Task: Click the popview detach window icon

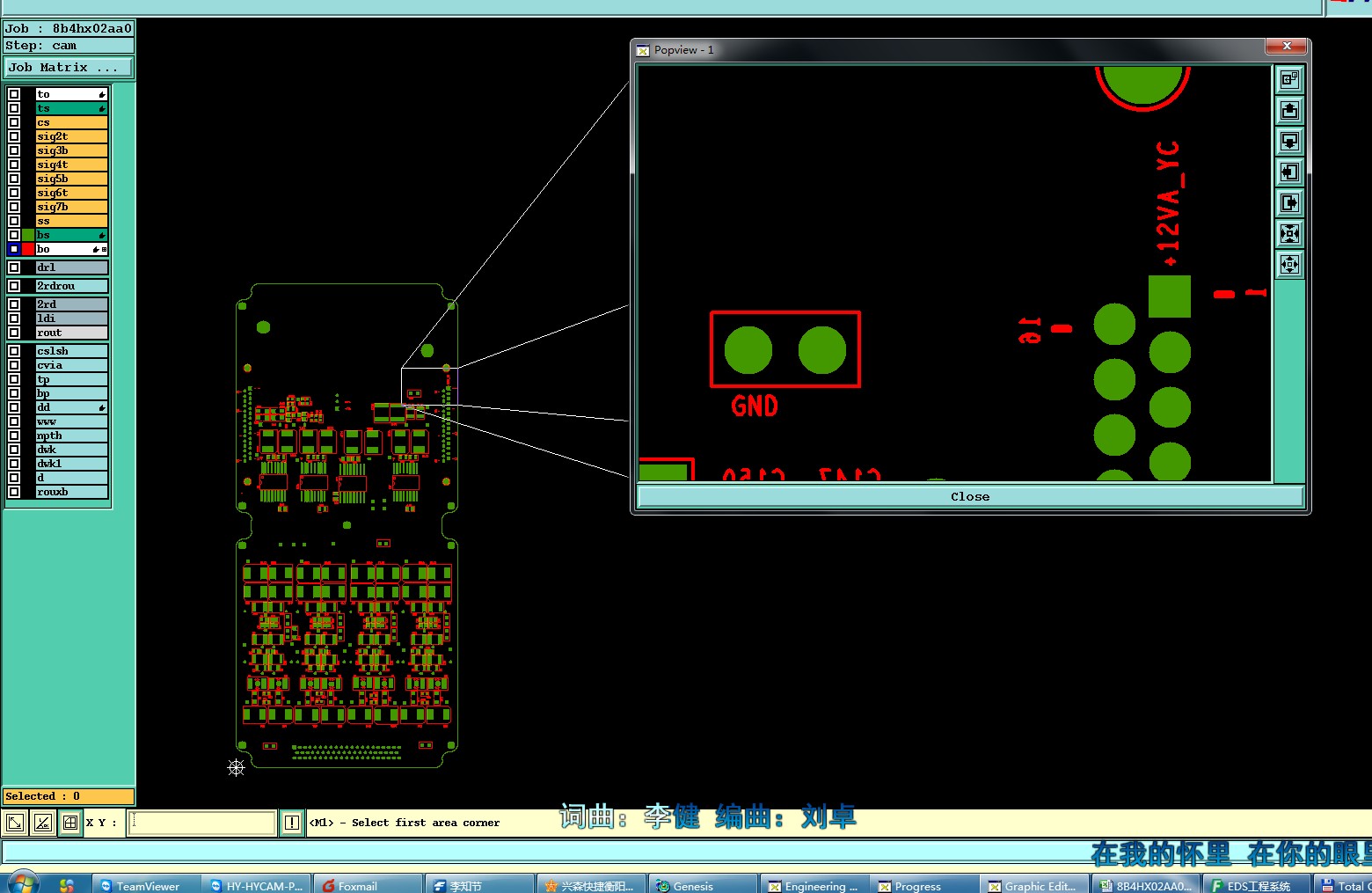Action: coord(1289,80)
